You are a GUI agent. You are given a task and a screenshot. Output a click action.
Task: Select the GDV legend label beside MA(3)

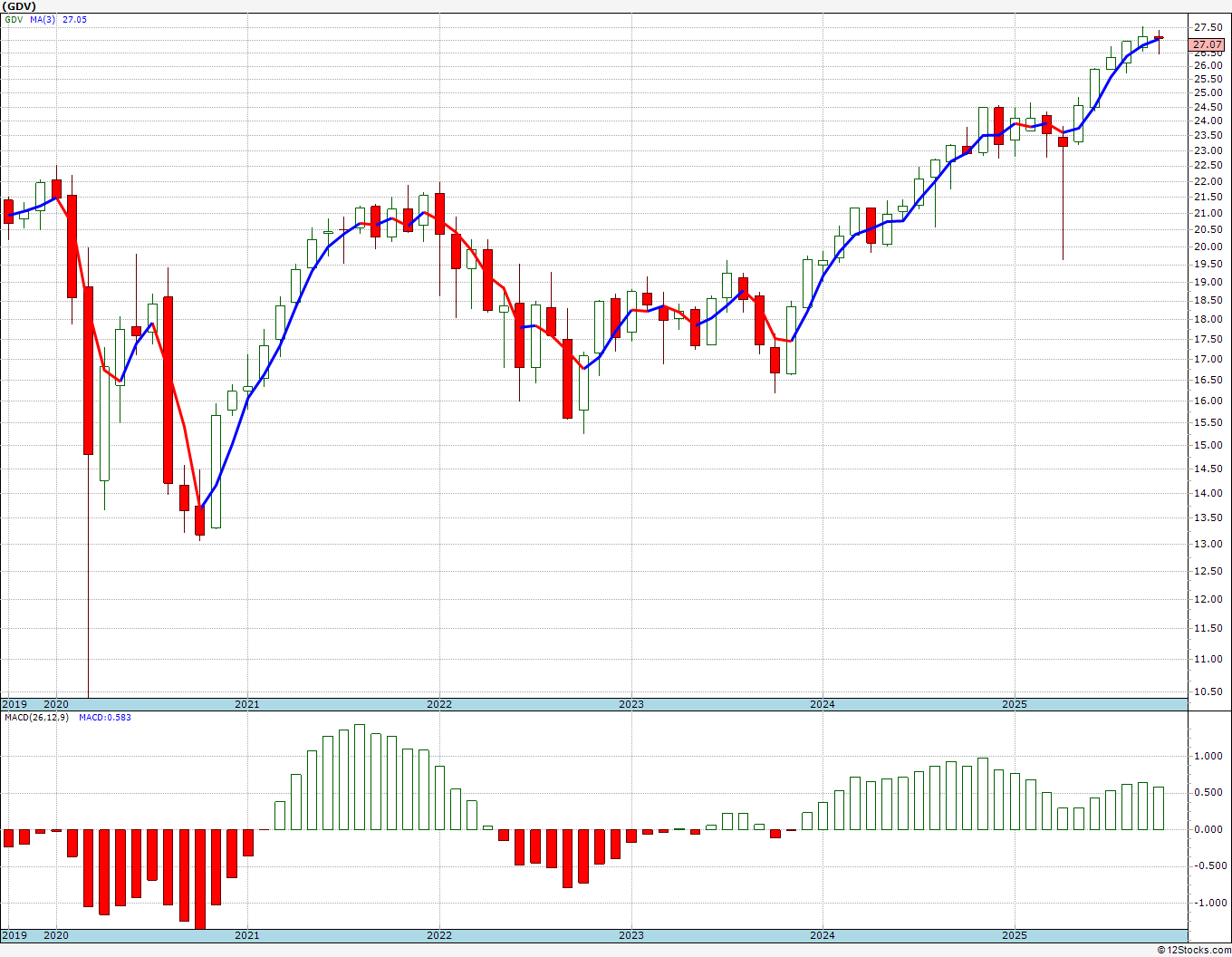click(14, 19)
